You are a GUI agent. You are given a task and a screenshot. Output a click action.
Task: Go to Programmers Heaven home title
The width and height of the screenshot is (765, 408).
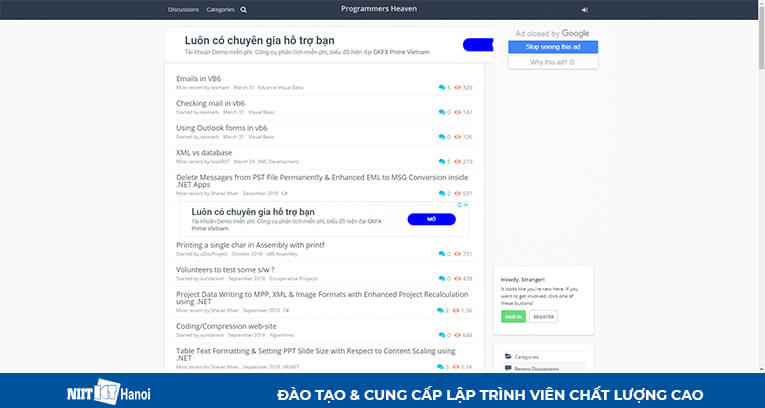coord(379,9)
